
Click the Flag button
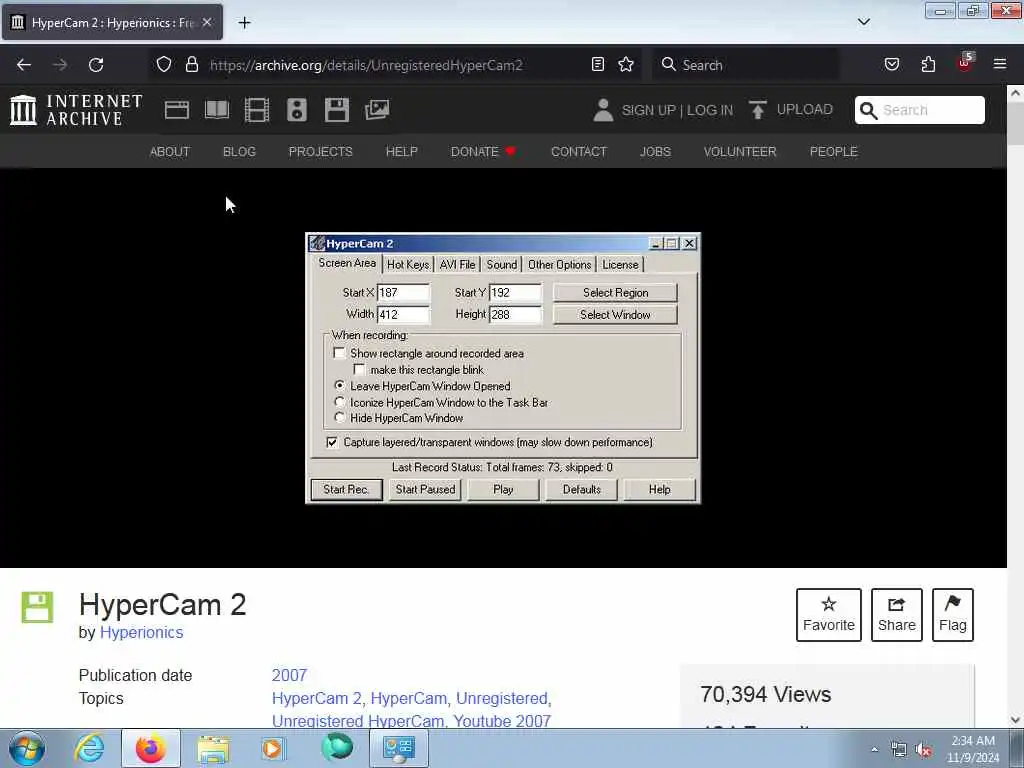pos(953,615)
